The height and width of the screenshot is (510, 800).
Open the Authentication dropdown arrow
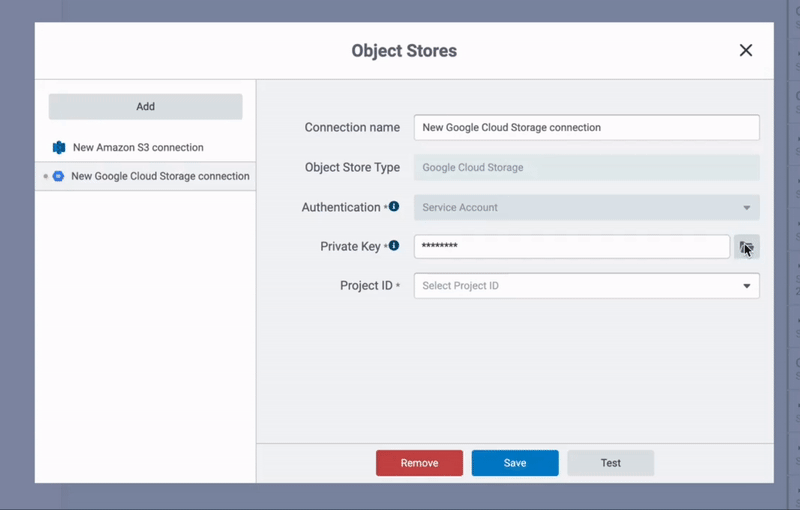746,208
